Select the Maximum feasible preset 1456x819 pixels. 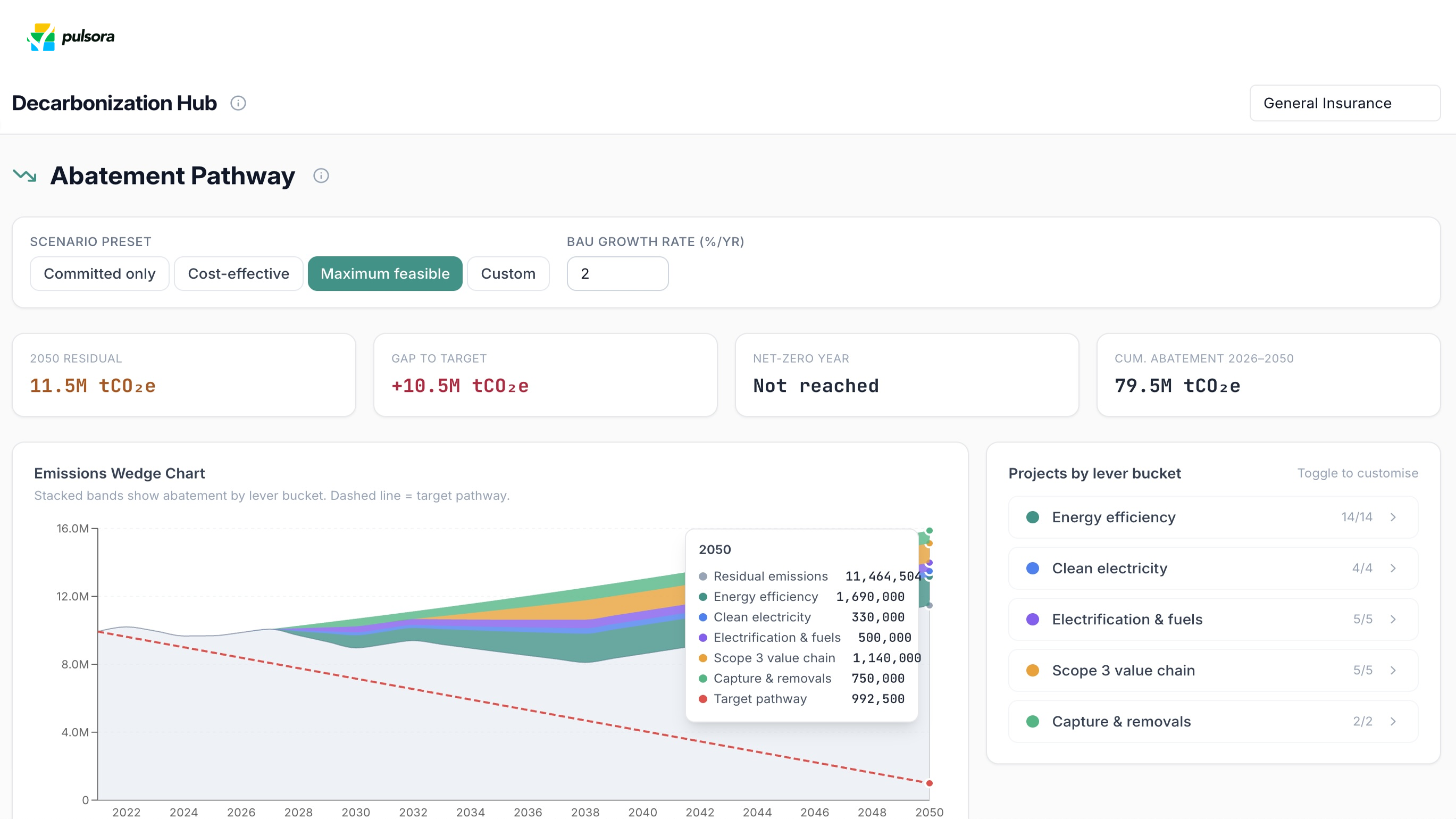(385, 273)
